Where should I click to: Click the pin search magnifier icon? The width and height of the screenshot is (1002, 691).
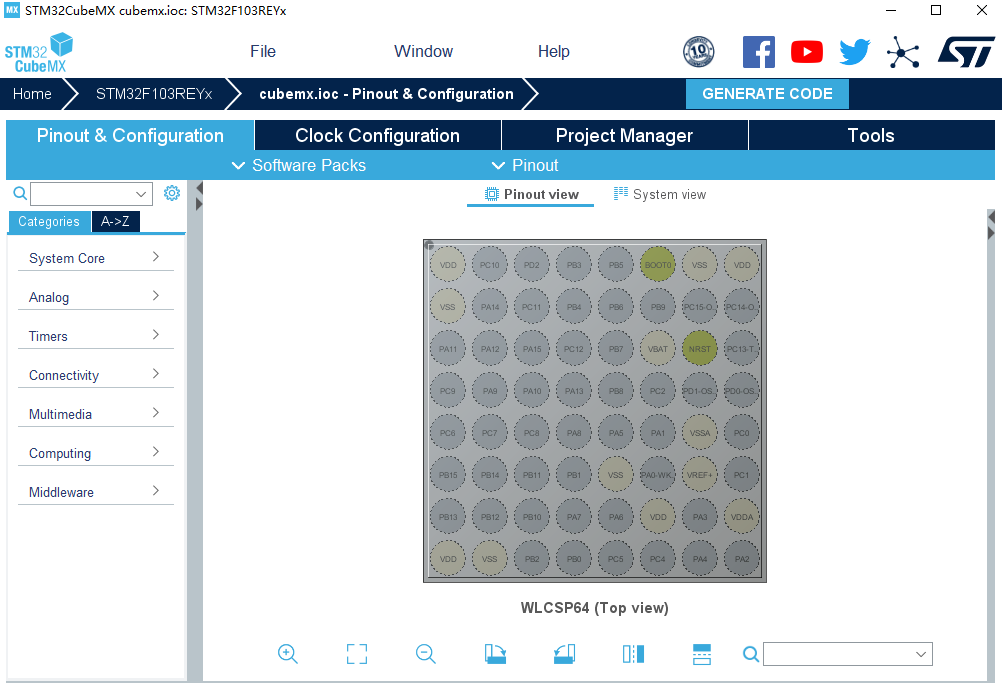(751, 654)
